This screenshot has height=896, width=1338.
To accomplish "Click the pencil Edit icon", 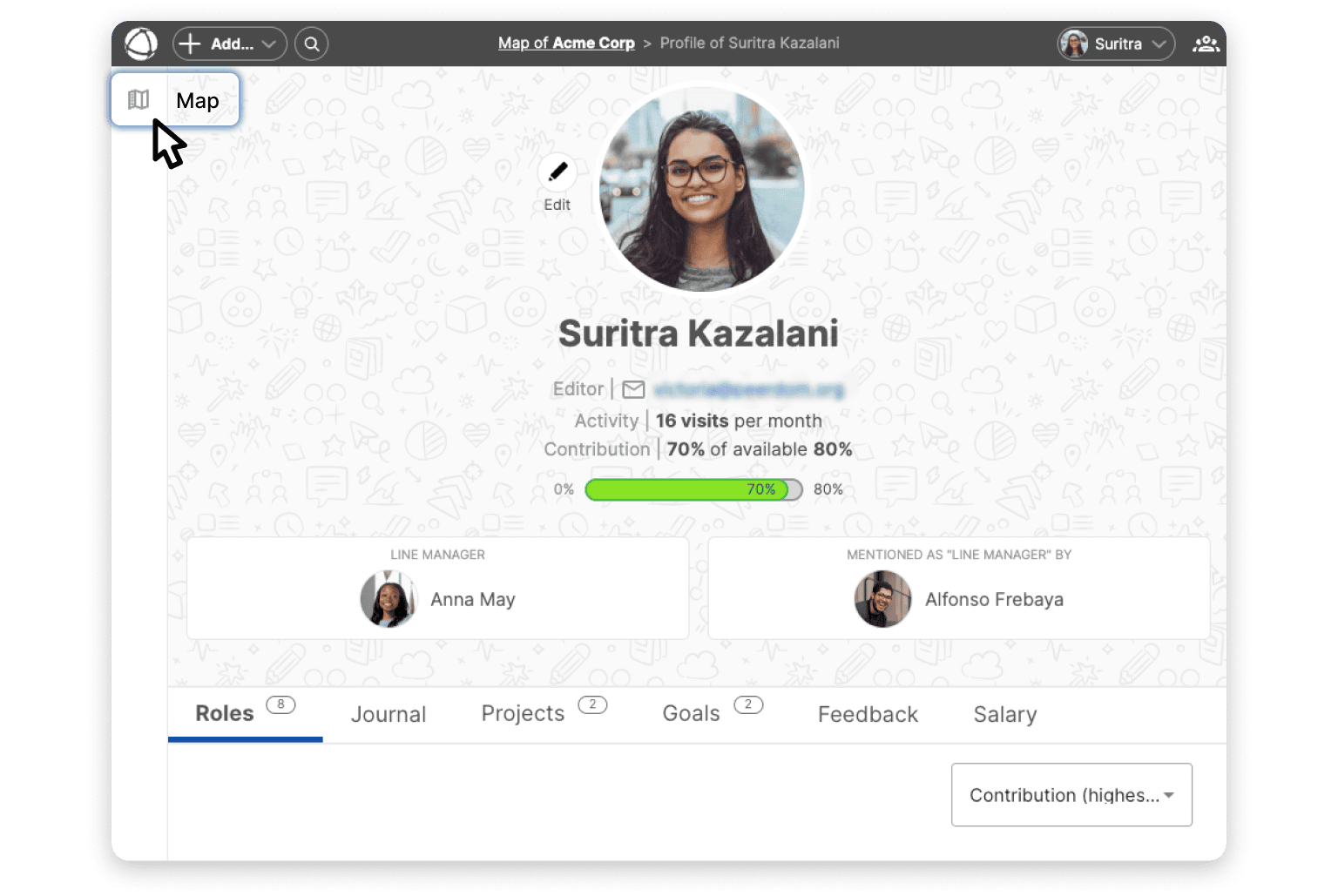I will click(557, 172).
